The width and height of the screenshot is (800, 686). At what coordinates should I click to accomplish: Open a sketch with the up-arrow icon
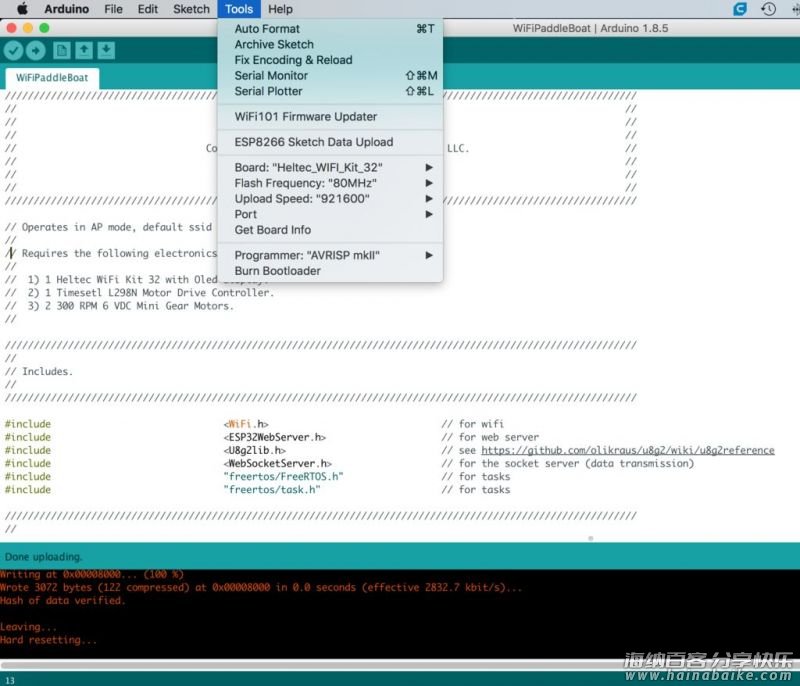coord(84,50)
